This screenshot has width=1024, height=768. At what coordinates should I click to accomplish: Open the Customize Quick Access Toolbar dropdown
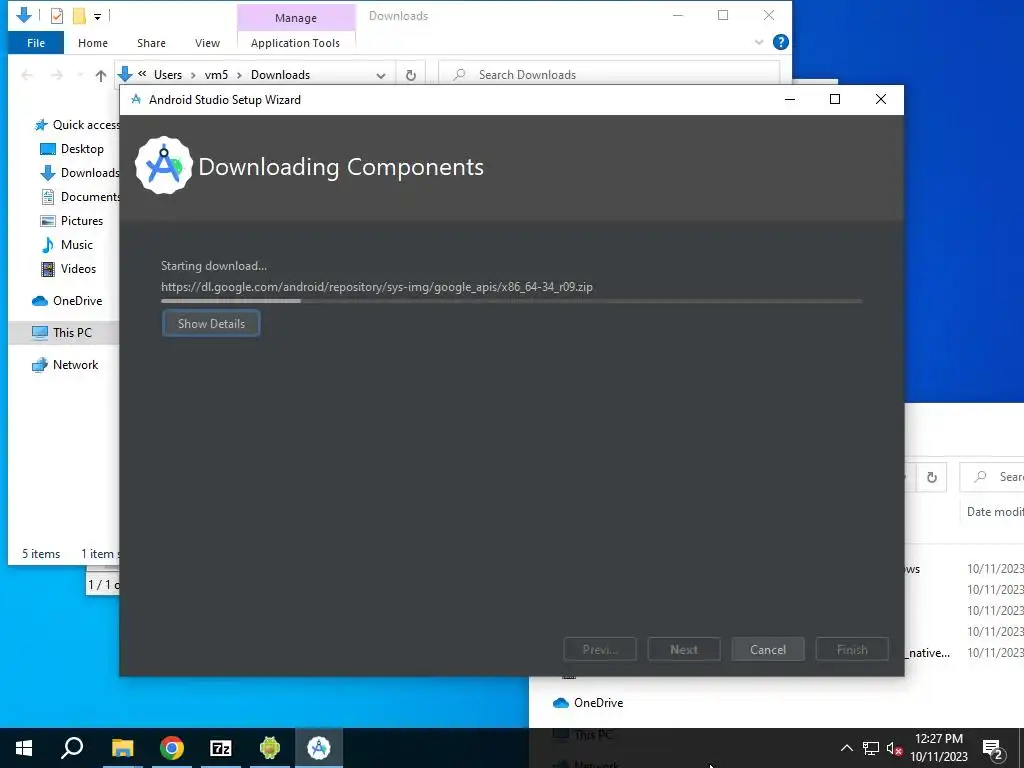pyautogui.click(x=97, y=16)
